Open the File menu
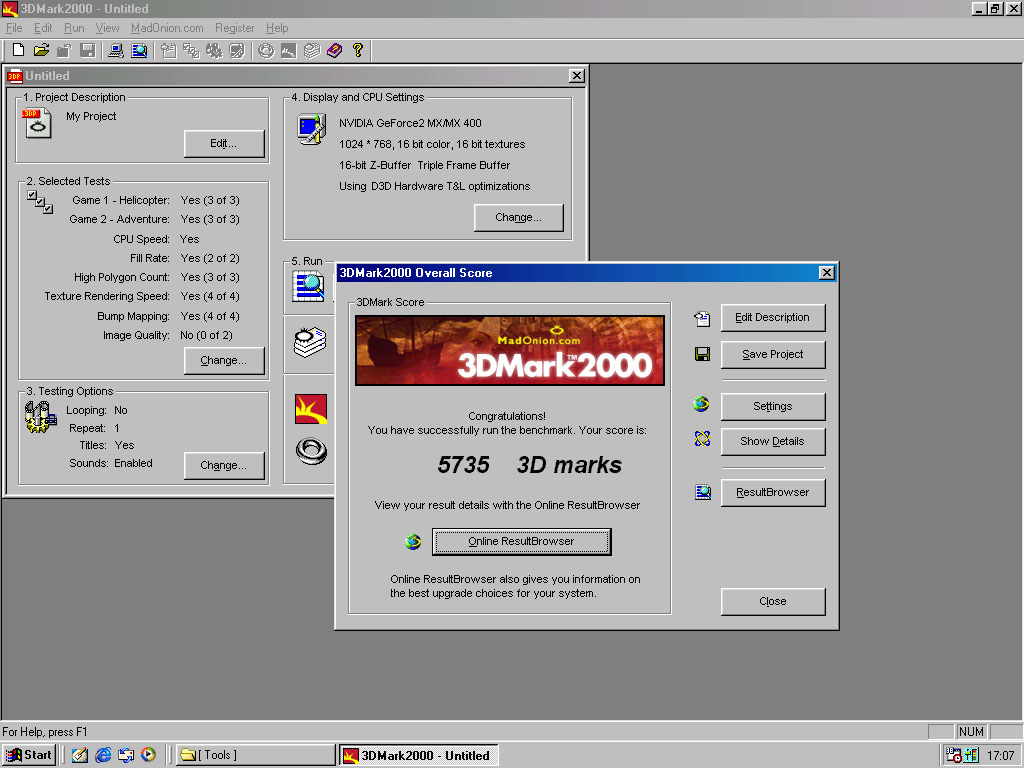This screenshot has width=1024, height=768. pos(14,28)
